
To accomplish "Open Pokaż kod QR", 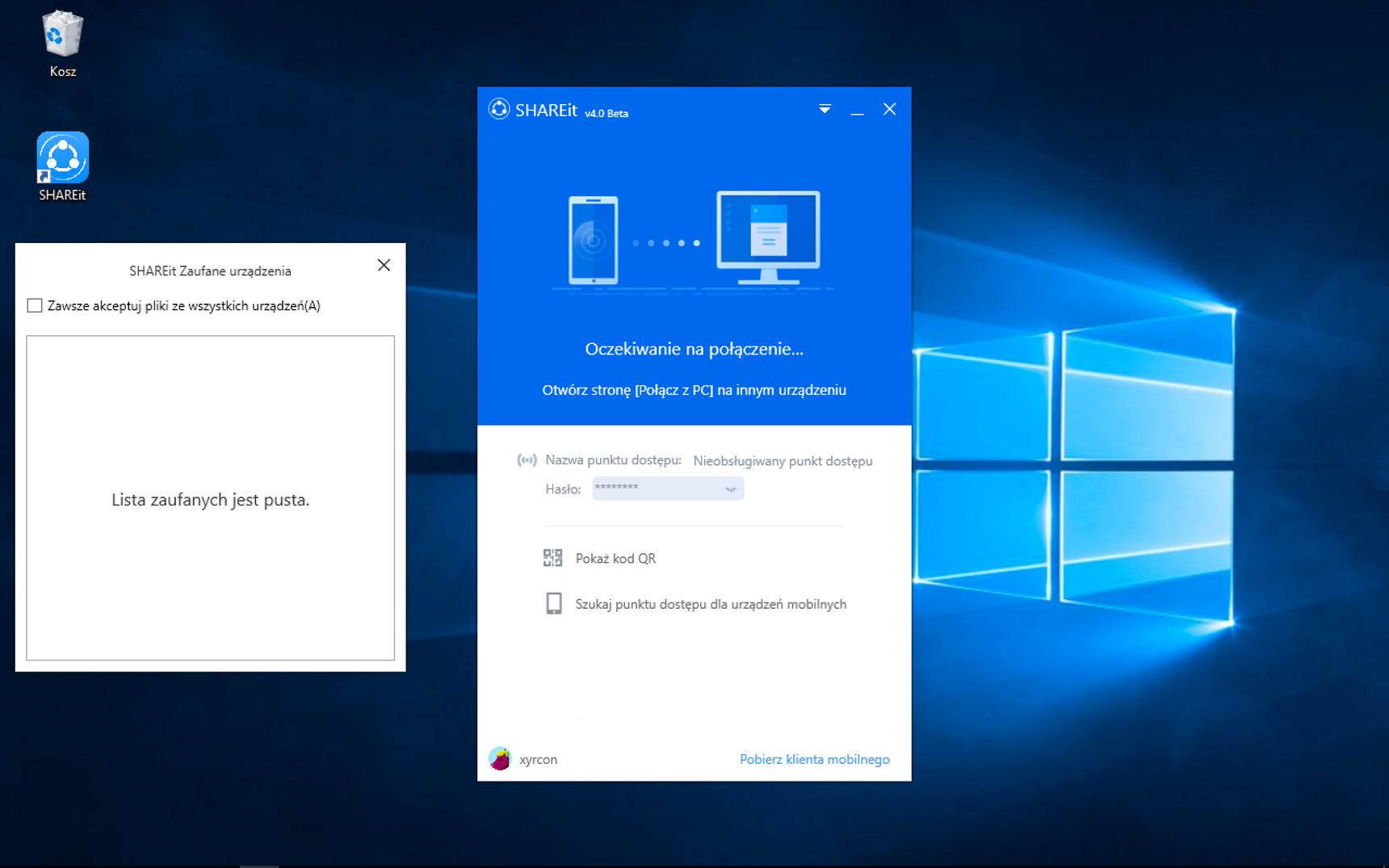I will (615, 559).
